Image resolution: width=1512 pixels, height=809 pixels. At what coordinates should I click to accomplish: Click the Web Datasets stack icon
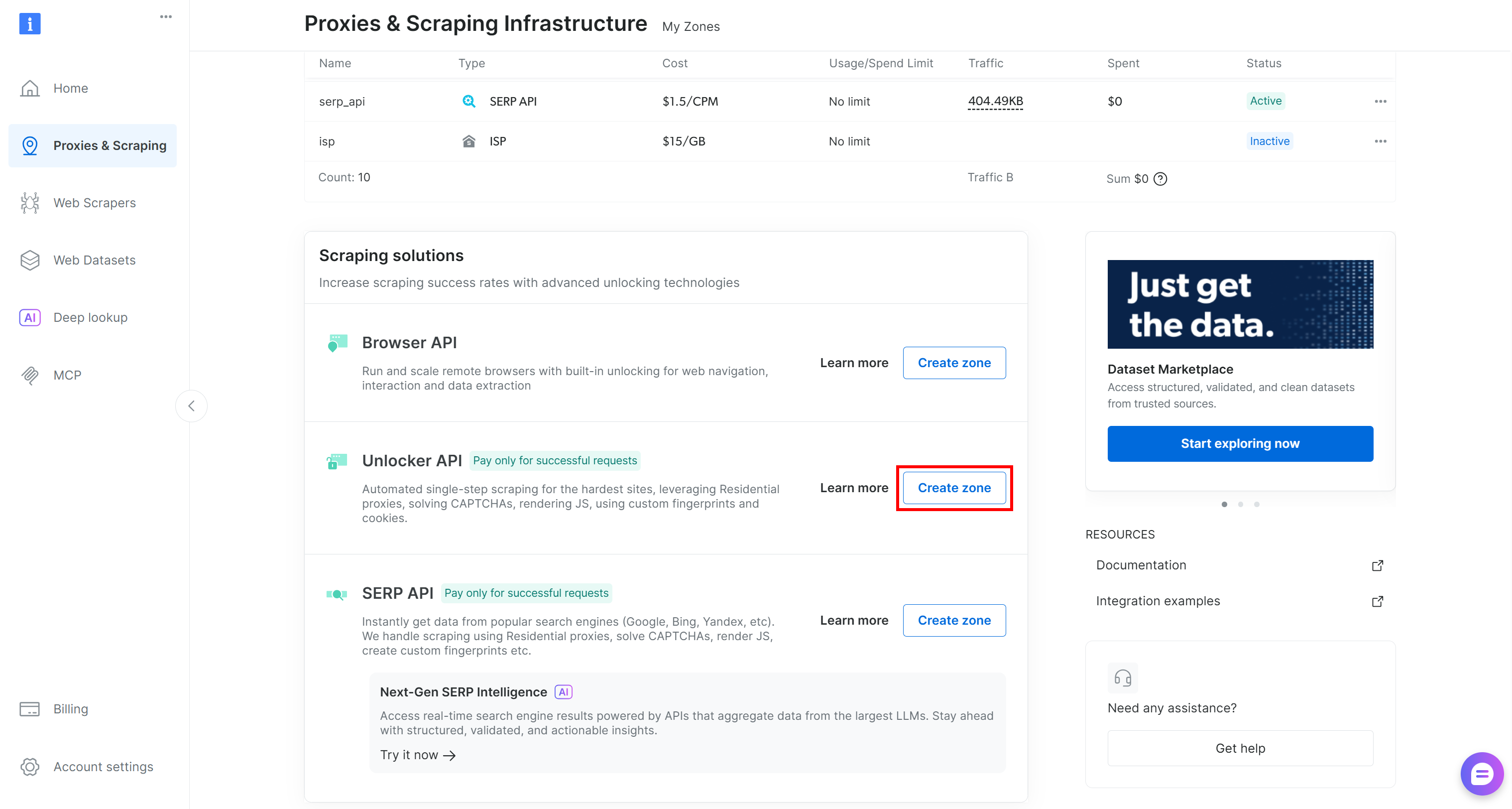point(29,260)
